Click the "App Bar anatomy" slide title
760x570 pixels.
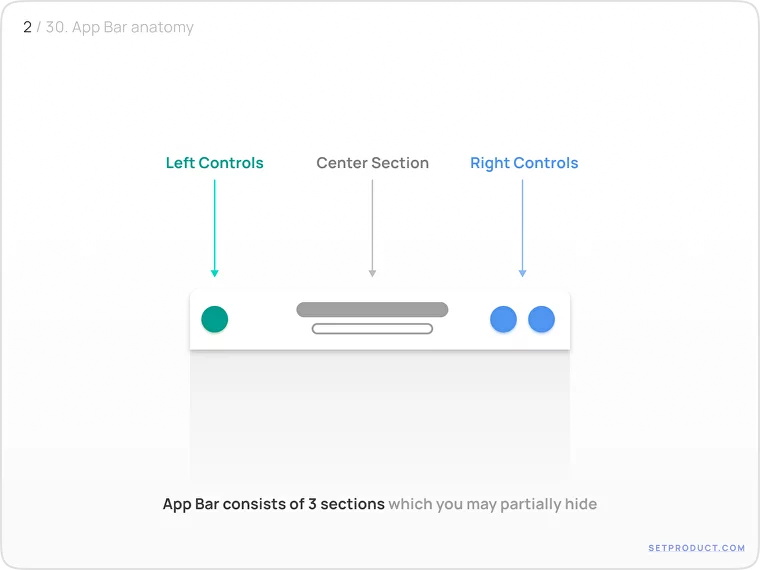133,27
